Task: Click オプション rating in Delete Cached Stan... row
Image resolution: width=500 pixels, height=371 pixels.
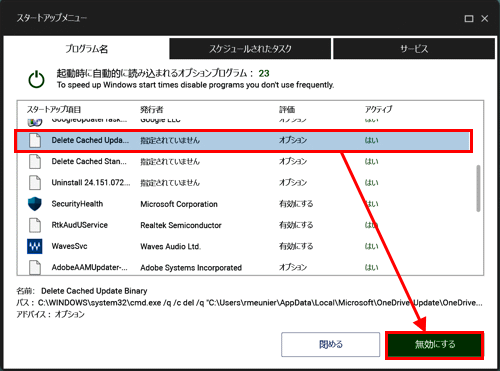Action: click(x=293, y=162)
